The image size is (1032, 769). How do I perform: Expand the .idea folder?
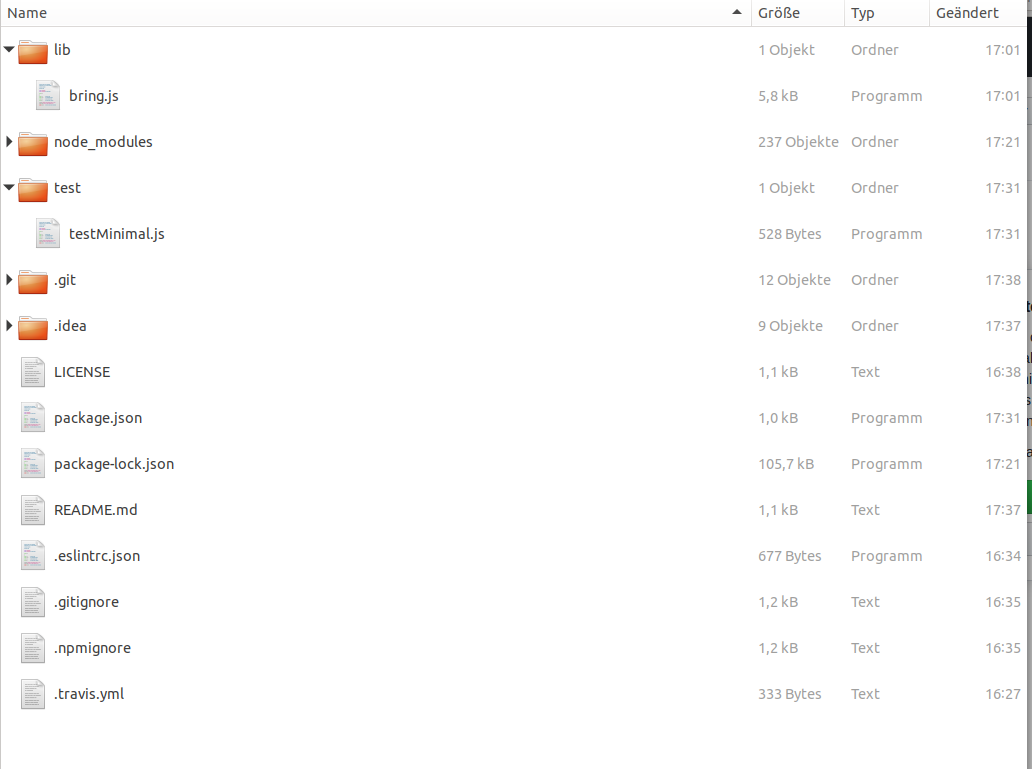pyautogui.click(x=8, y=325)
